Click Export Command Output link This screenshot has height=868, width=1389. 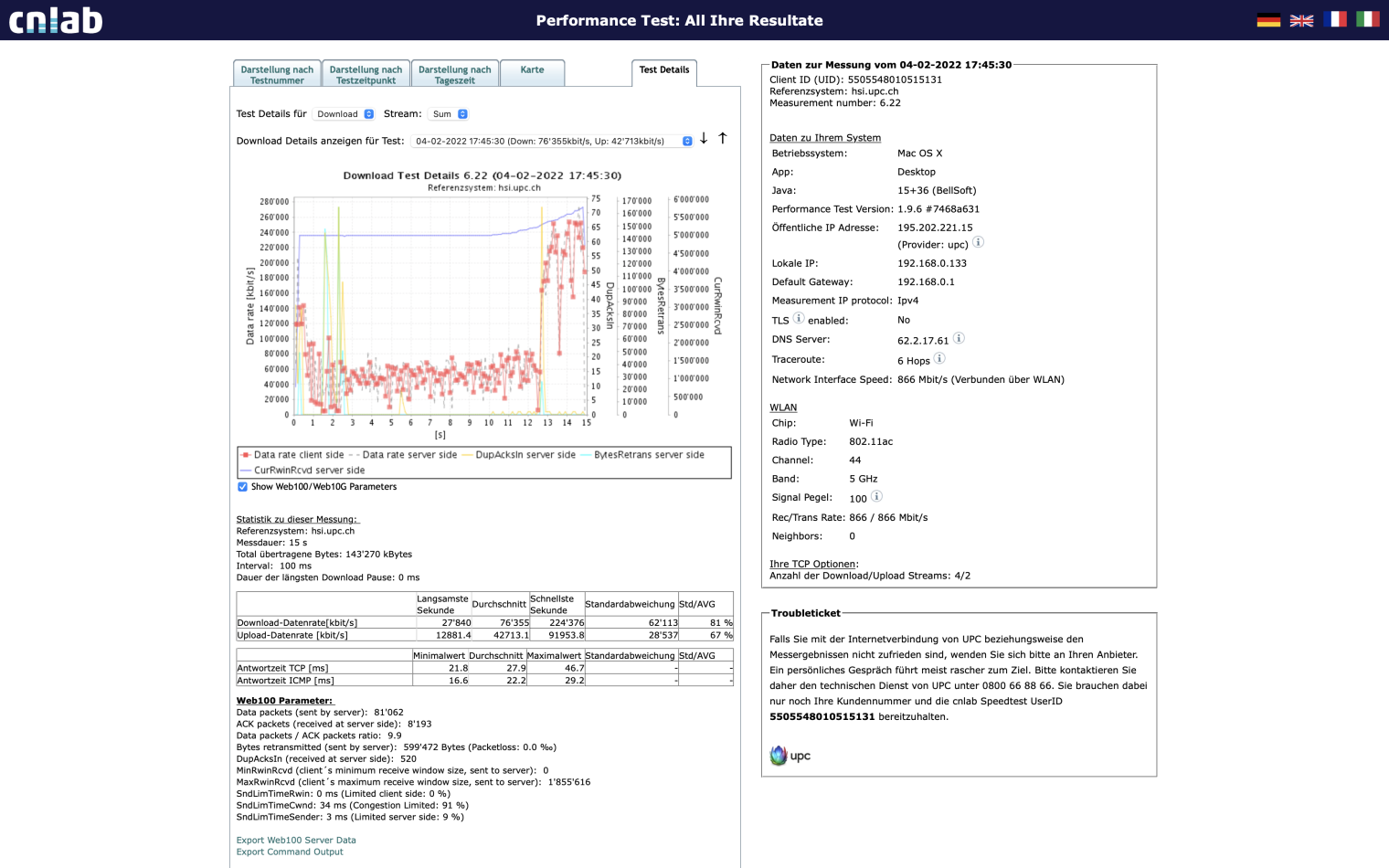click(x=290, y=852)
